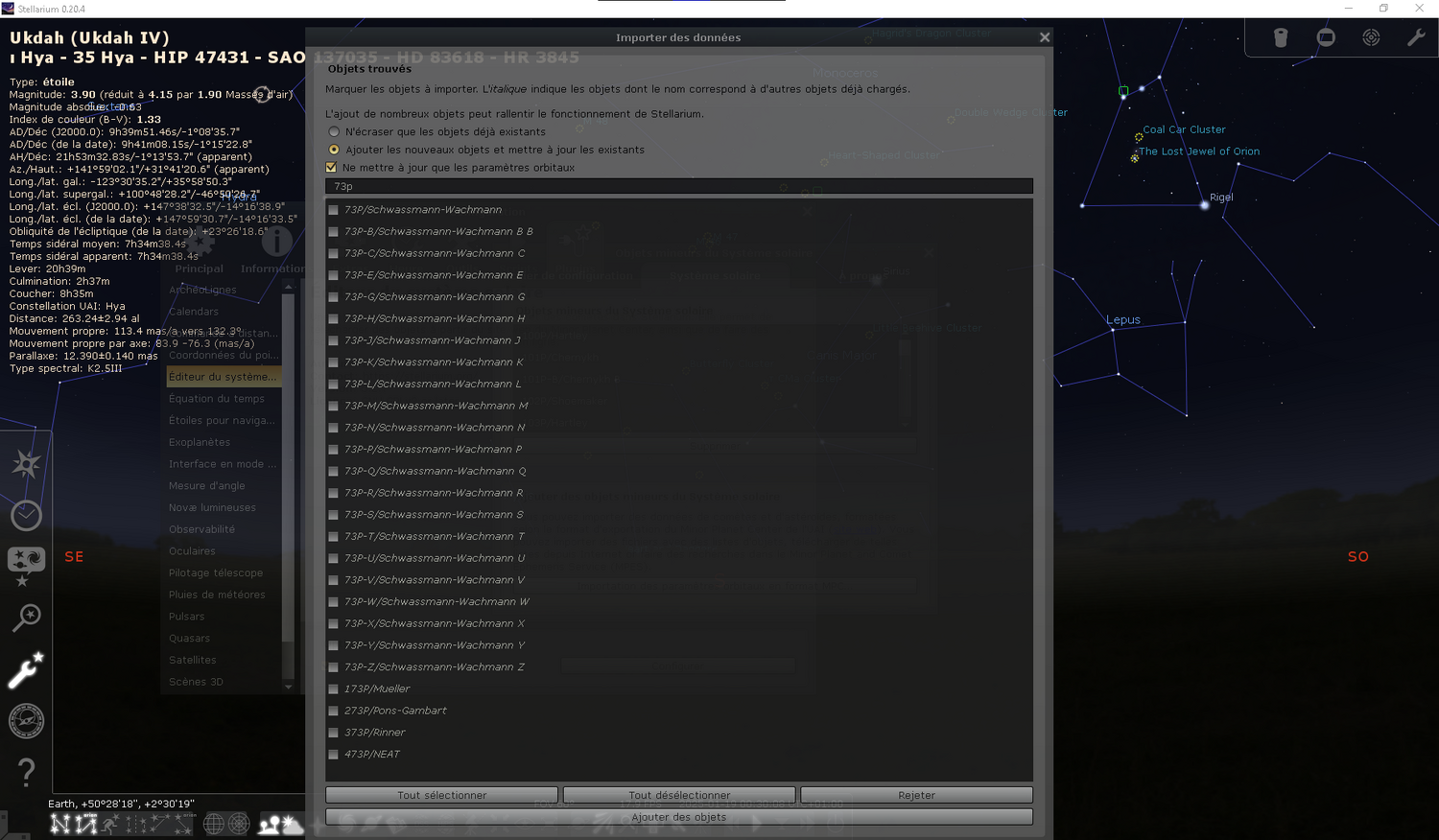1439x840 pixels.
Task: Toggle equatorial grid icon in bottom bar
Action: [214, 824]
